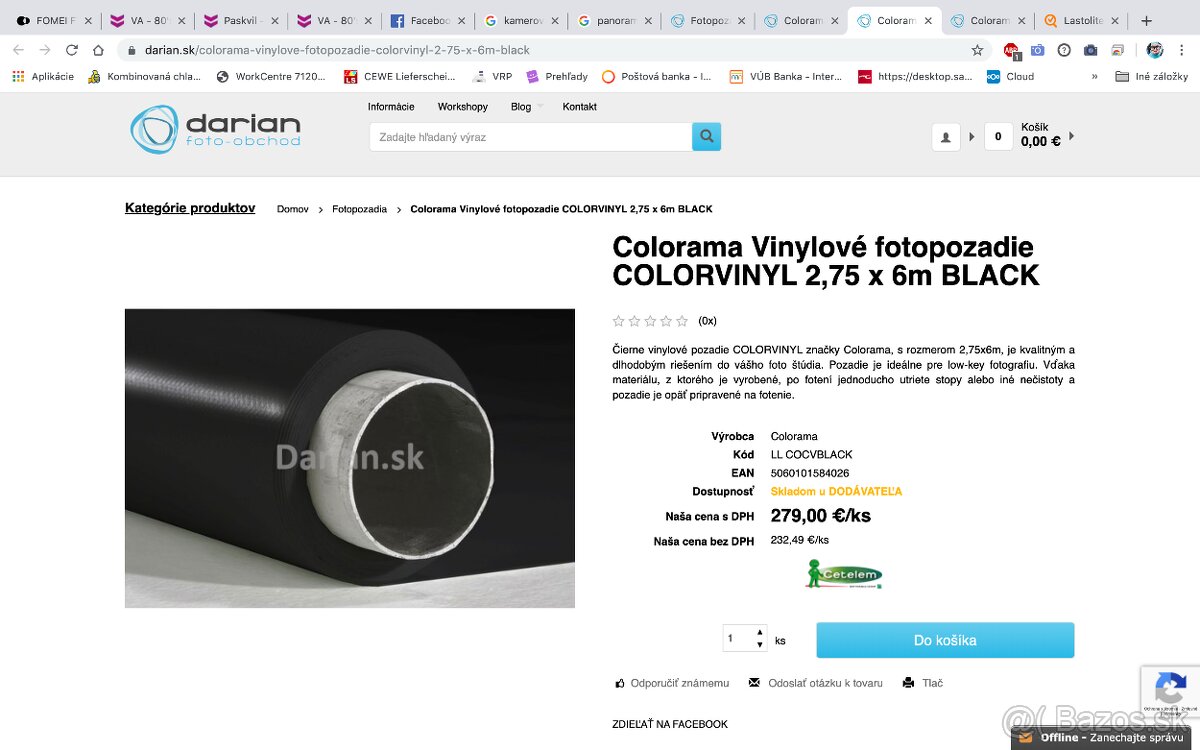Add product with Do košíka button
Viewport: 1200px width, 750px height.
pos(945,640)
